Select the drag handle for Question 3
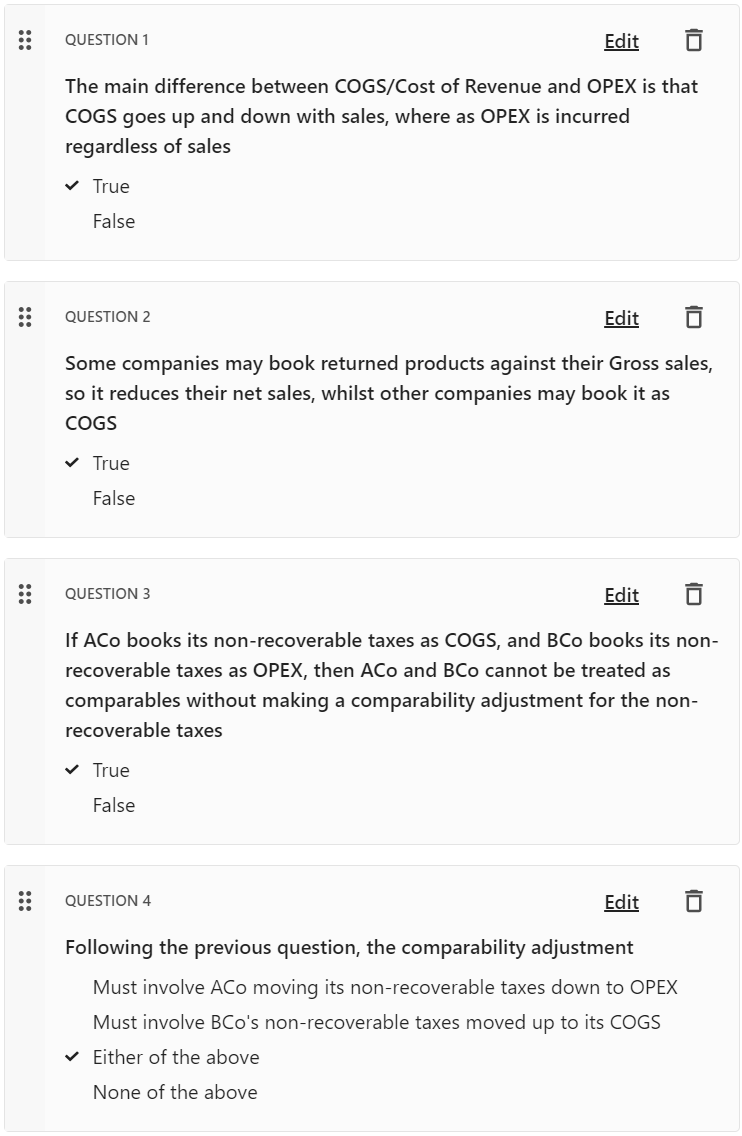 (x=25, y=594)
